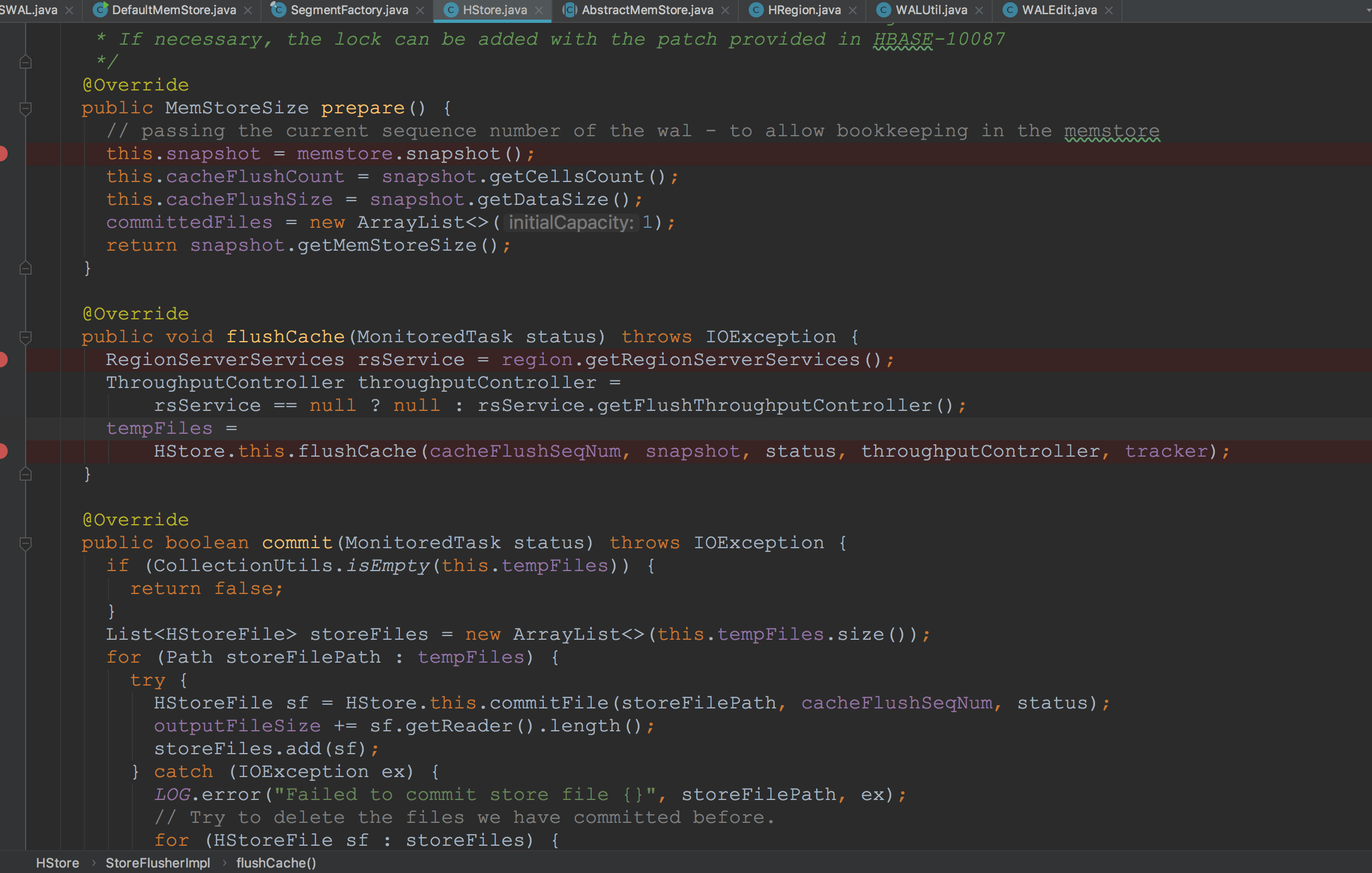Close the SegmentFactory.java tab
The width and height of the screenshot is (1372, 873).
[421, 10]
